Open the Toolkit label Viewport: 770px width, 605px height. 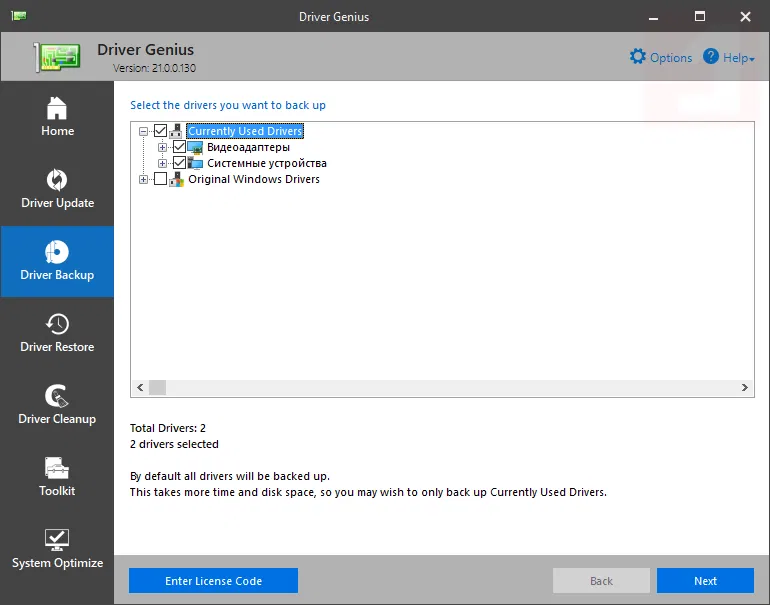point(57,491)
